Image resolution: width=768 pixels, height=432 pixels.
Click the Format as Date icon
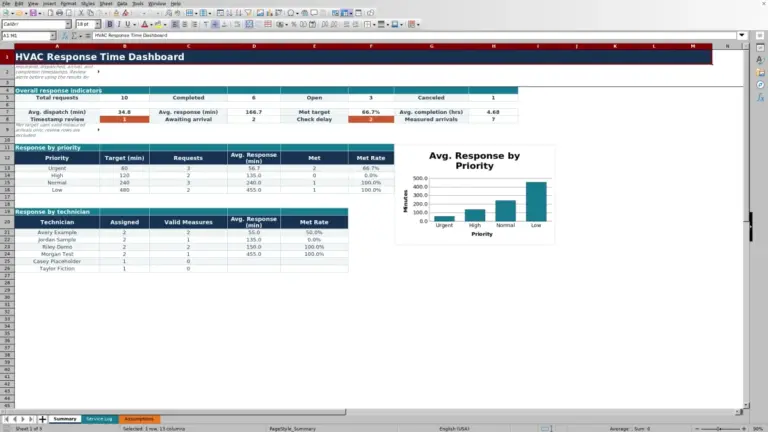pos(312,24)
